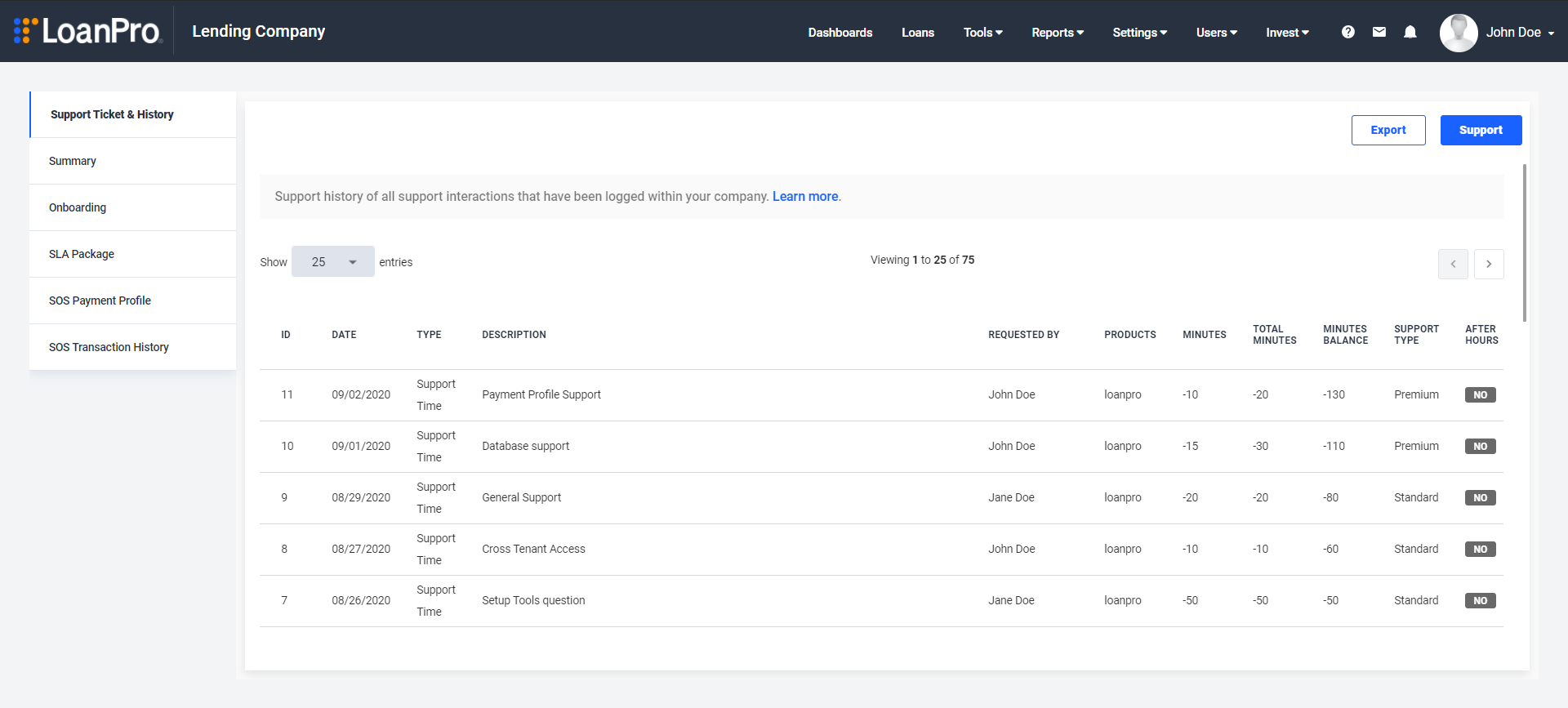The width and height of the screenshot is (1568, 708).
Task: Click Premium in the Database support row
Action: pos(1416,446)
